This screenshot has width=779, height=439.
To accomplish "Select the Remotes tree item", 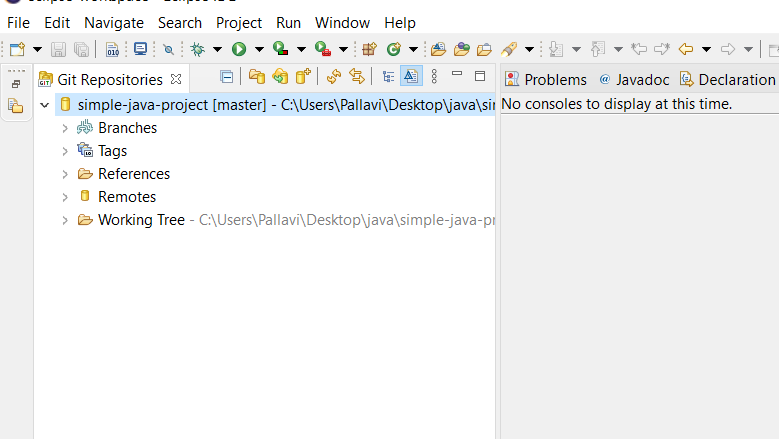I will 127,197.
